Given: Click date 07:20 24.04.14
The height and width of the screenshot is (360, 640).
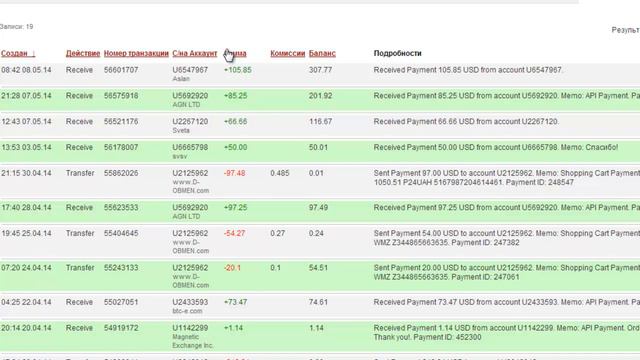Looking at the screenshot, I should pos(27,268).
